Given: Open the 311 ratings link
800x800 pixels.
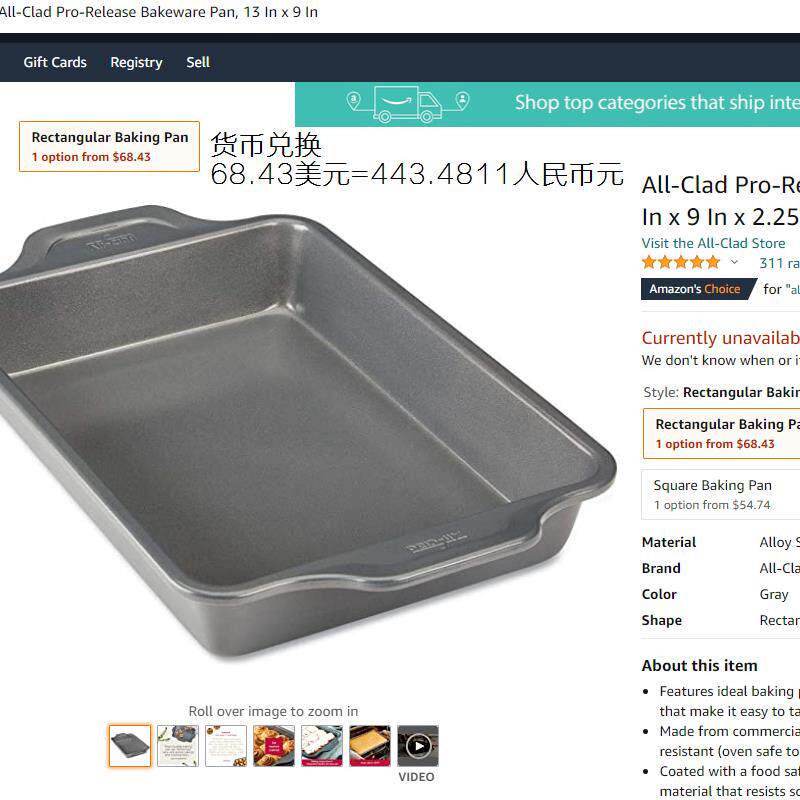Looking at the screenshot, I should click(x=779, y=263).
